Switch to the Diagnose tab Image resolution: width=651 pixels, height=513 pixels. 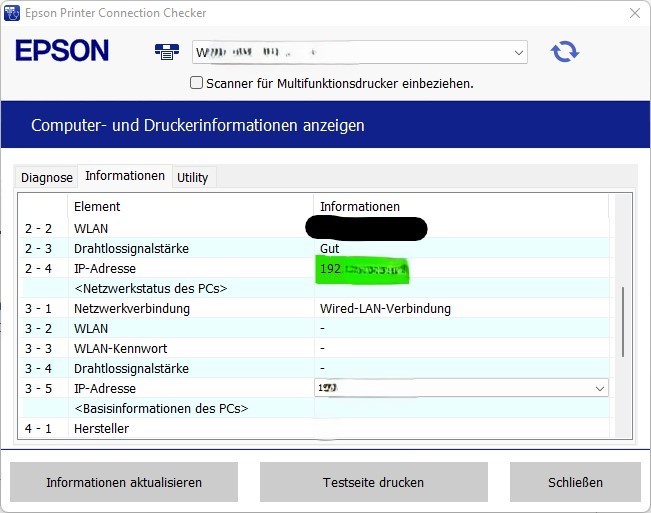[46, 178]
